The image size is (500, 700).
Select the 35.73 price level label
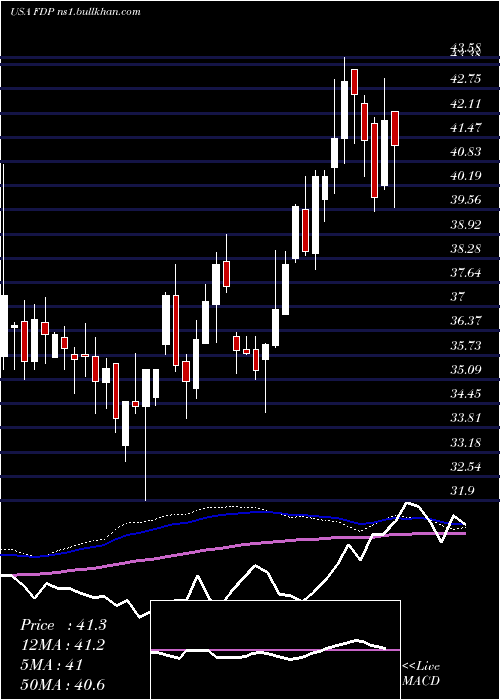click(466, 346)
